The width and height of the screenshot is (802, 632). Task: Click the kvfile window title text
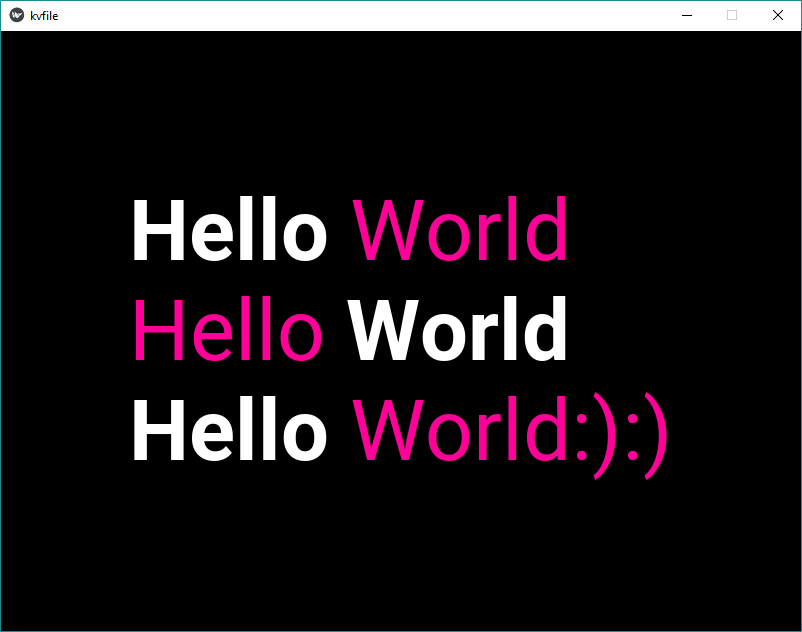44,16
